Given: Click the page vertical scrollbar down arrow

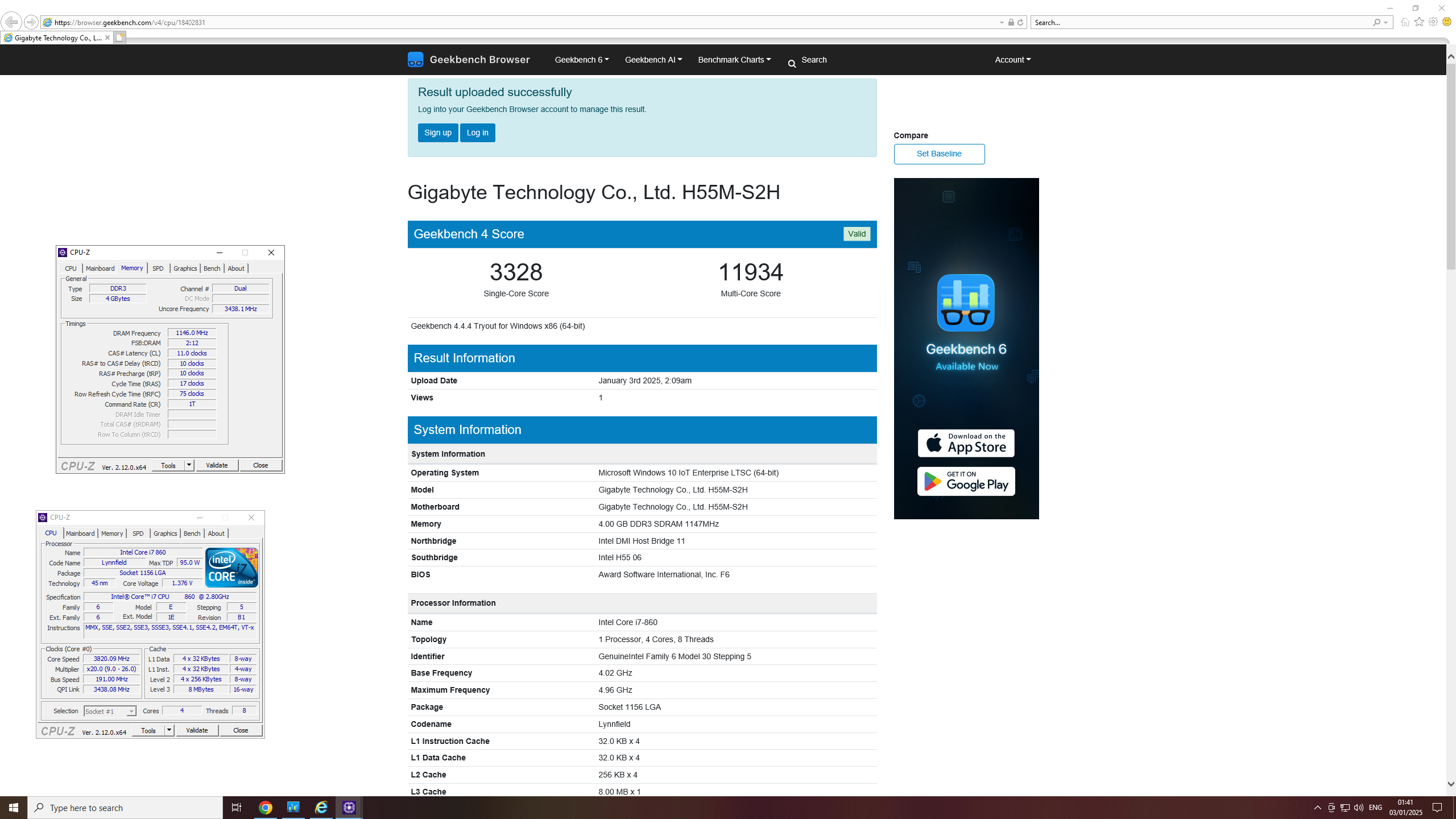Looking at the screenshot, I should pos(1451,784).
